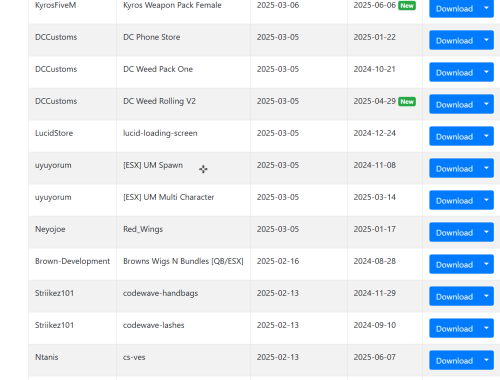The height and width of the screenshot is (380, 500).
Task: Select DCCustoms in DC Weed Rolling V2 row
Action: pos(56,101)
